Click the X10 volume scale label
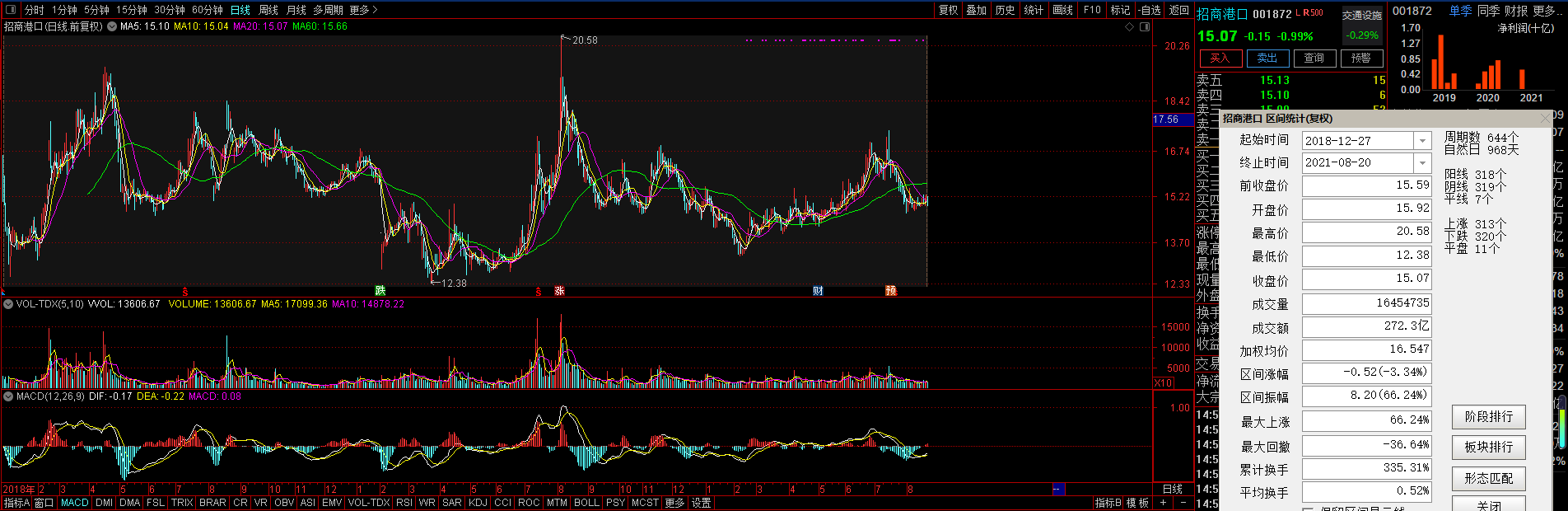The width and height of the screenshot is (1568, 511). click(1163, 383)
